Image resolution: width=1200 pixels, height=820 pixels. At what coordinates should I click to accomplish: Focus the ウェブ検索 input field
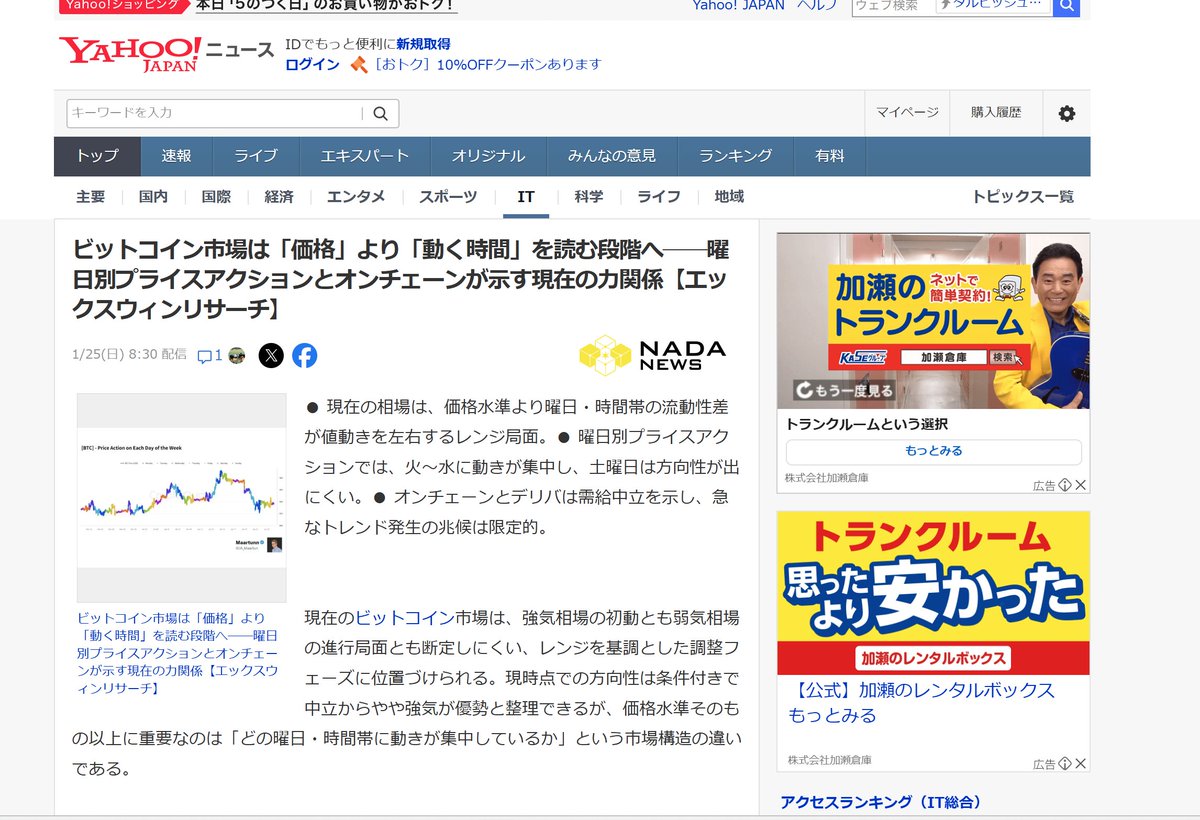click(893, 6)
